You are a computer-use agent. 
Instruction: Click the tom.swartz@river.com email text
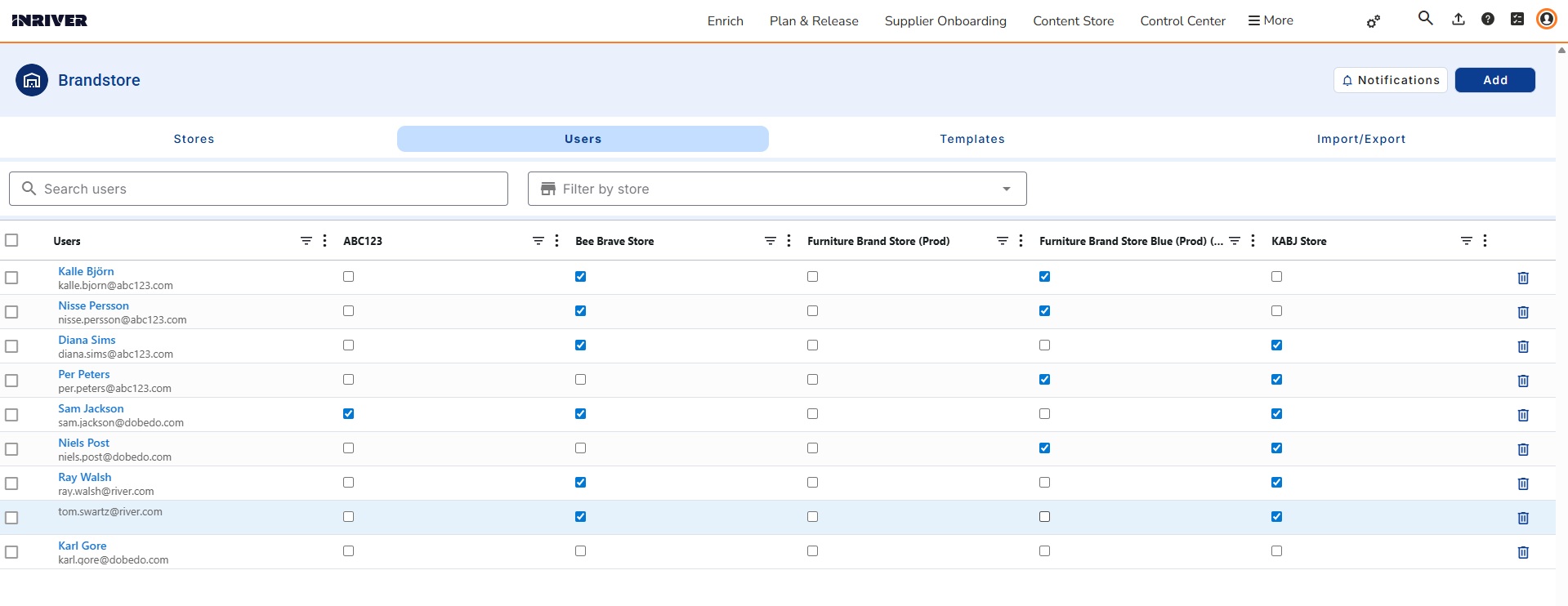pos(110,511)
